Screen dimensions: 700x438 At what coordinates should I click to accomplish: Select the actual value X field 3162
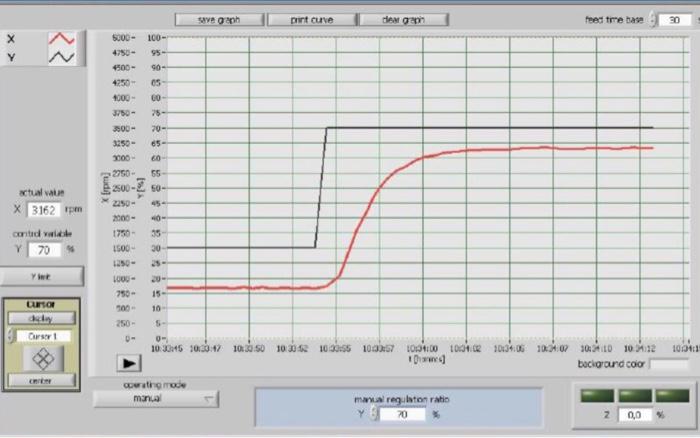(44, 209)
